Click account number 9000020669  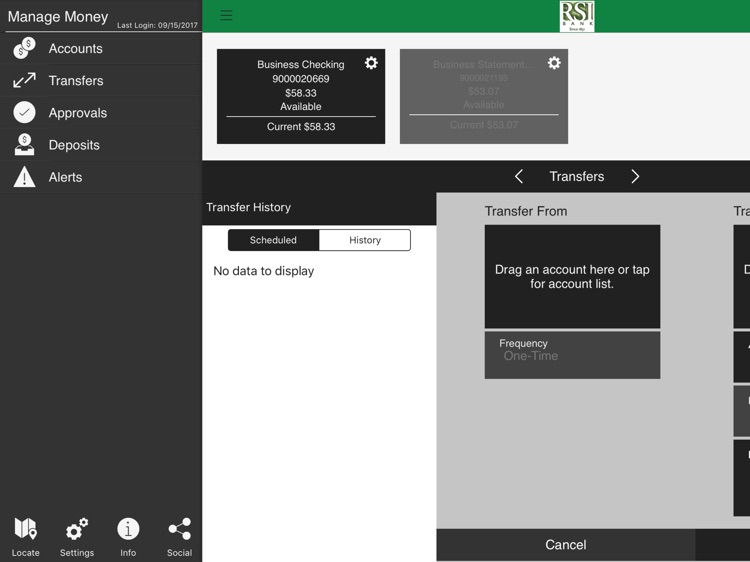tap(301, 79)
